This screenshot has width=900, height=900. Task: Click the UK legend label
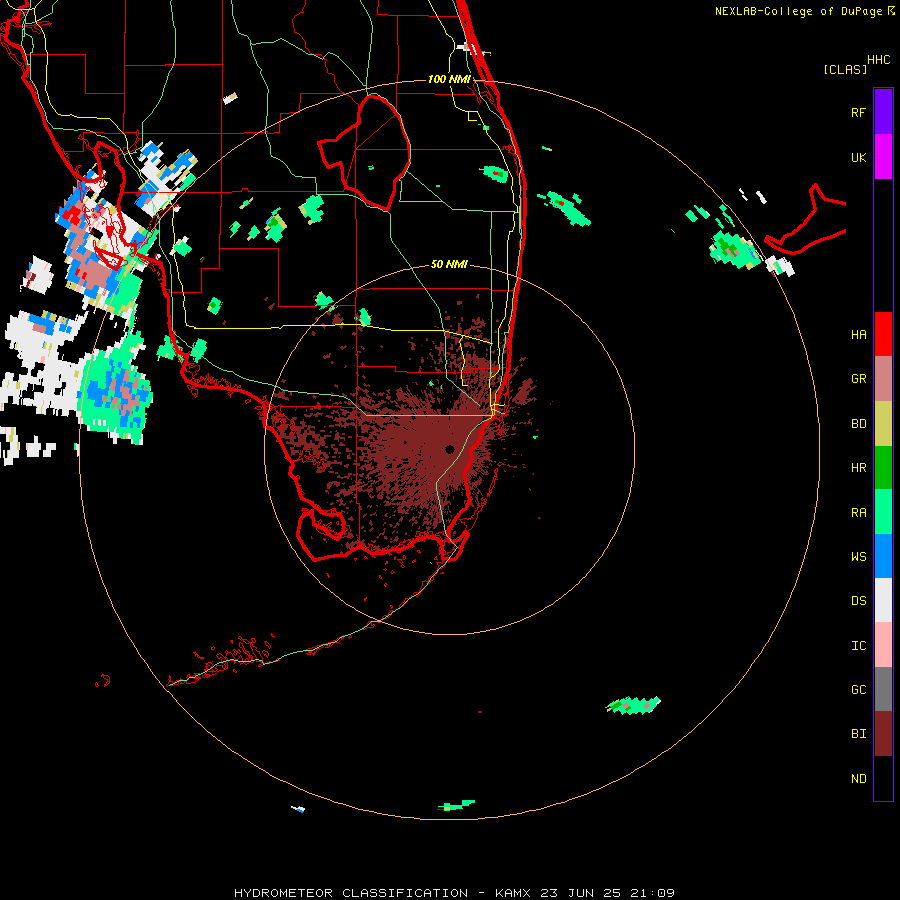858,157
